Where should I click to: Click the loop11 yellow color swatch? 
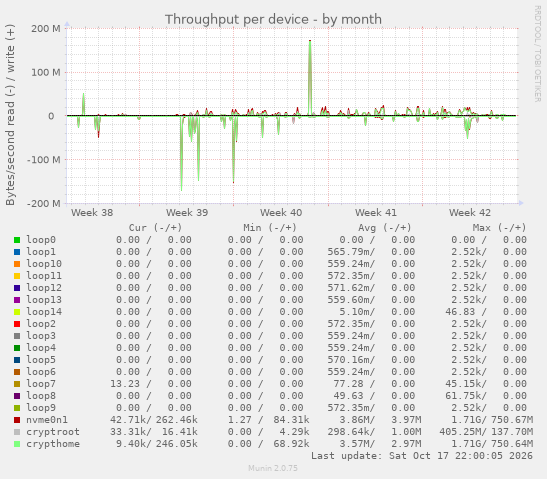pos(17,276)
